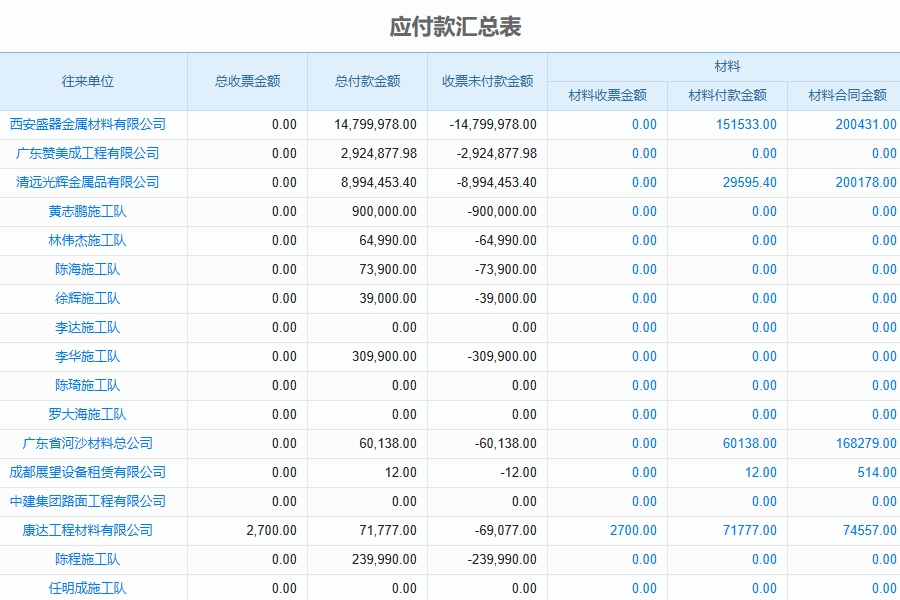Click the 往来单位 column header
Viewport: 900px width, 600px height.
coord(94,81)
